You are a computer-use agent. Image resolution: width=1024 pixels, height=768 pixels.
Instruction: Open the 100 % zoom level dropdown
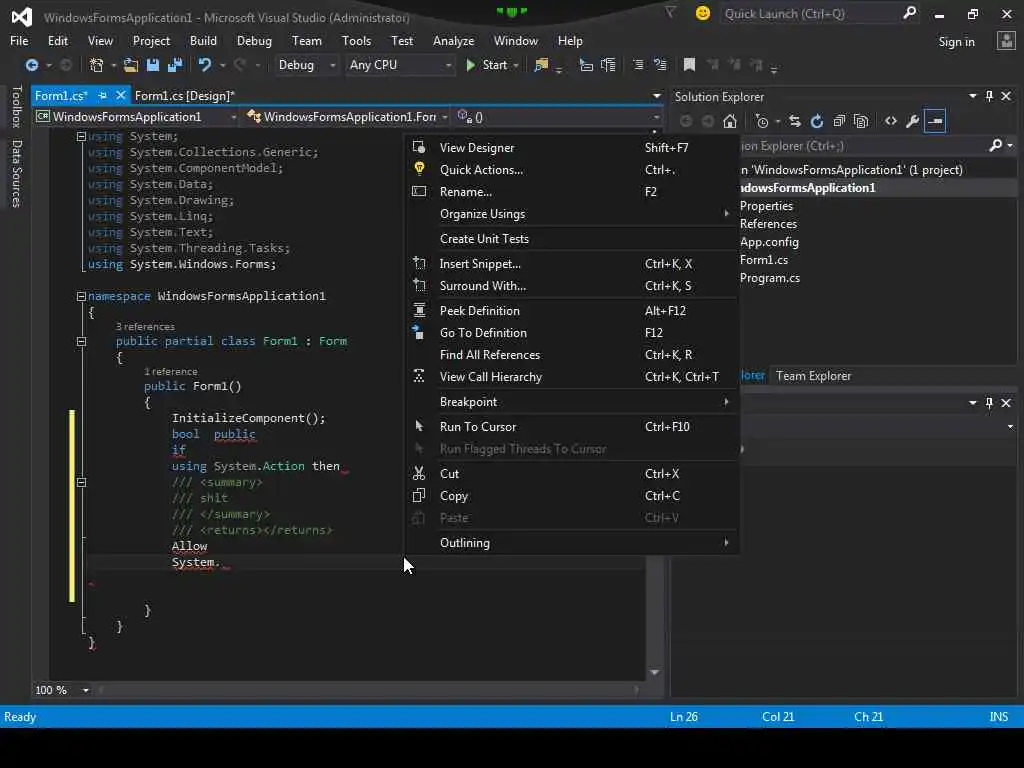[x=86, y=690]
